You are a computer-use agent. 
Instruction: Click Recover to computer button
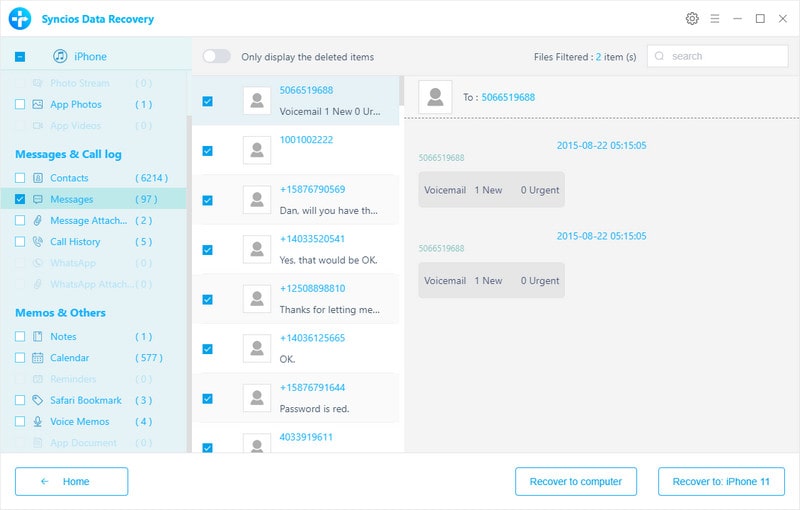click(x=576, y=481)
